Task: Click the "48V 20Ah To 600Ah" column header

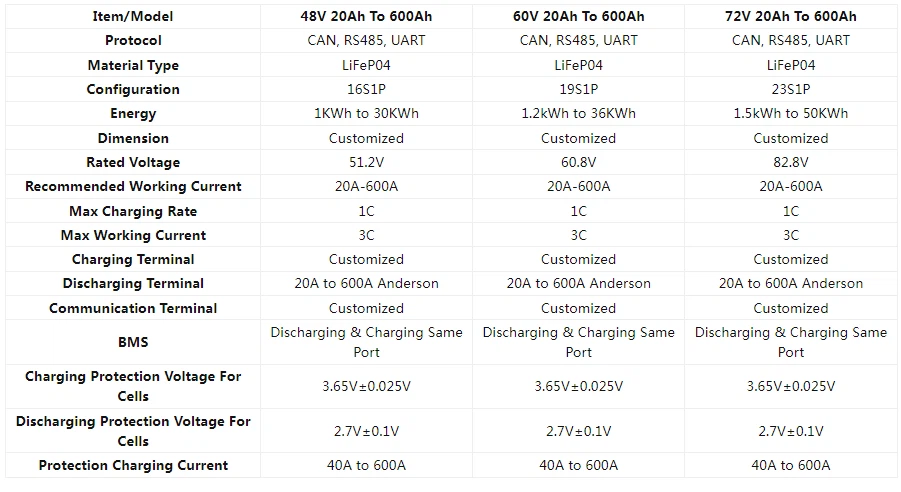Action: [x=366, y=16]
